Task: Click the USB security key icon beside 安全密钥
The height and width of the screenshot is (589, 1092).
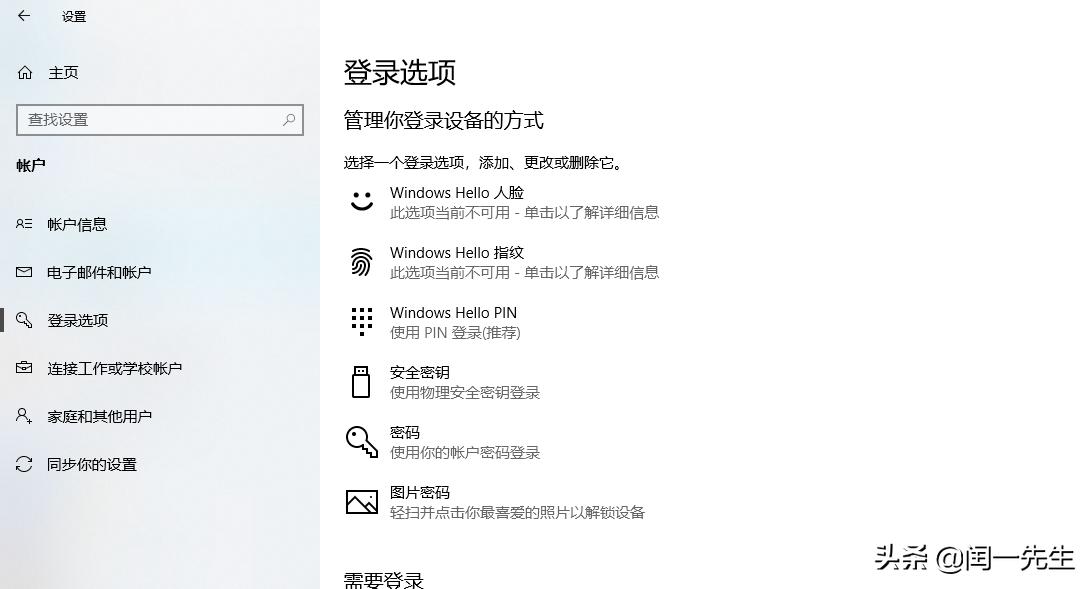Action: (361, 381)
